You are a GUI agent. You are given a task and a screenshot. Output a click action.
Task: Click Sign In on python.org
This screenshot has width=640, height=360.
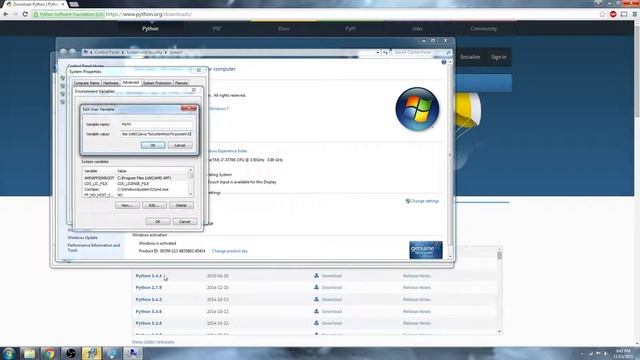pos(498,57)
